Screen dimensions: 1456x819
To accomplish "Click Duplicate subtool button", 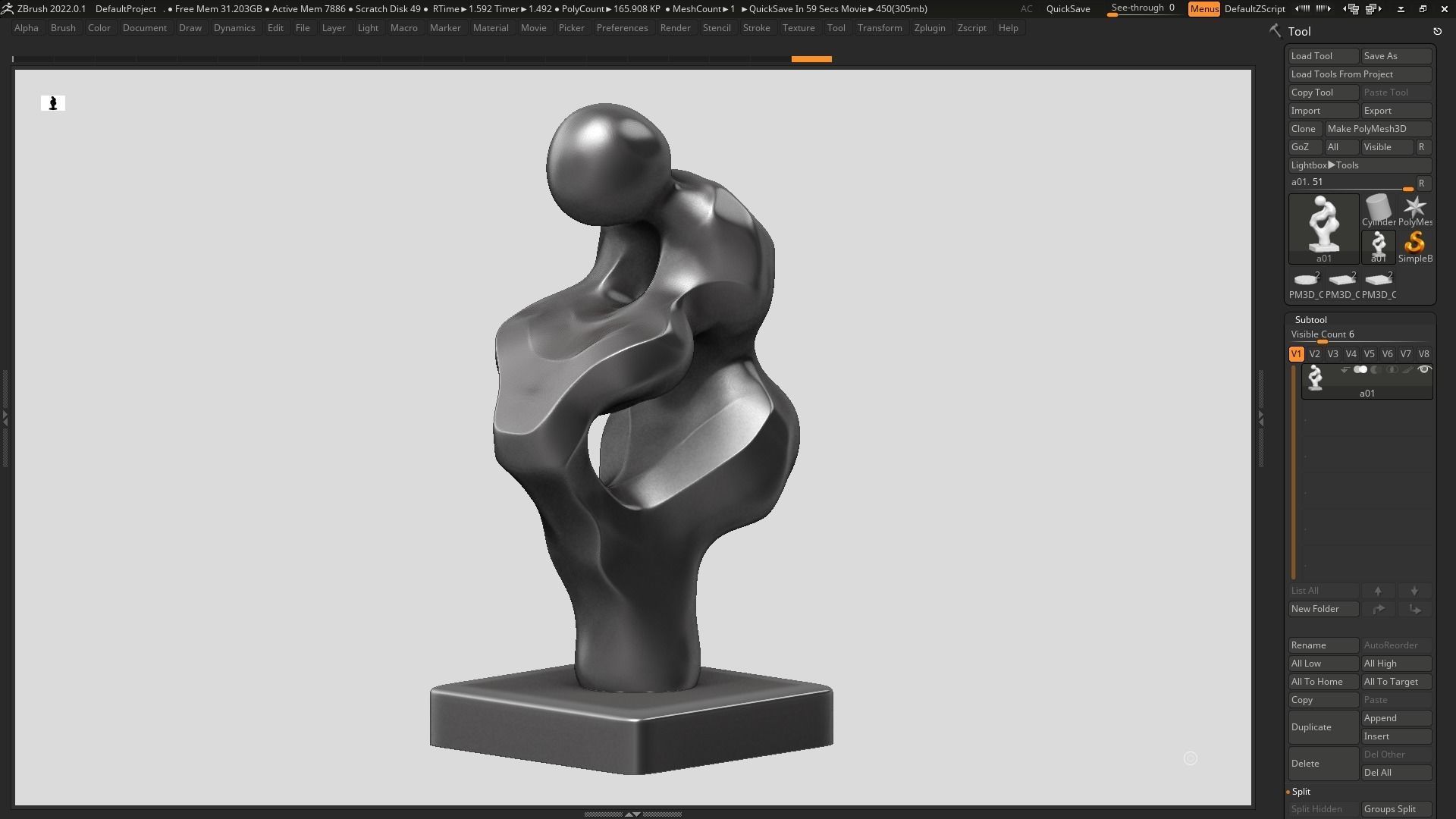I will pos(1323,727).
